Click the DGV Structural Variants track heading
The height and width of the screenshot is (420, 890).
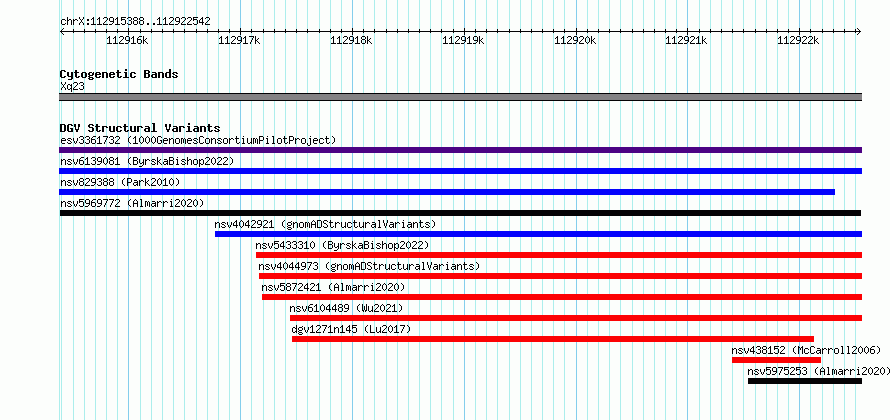coord(140,128)
